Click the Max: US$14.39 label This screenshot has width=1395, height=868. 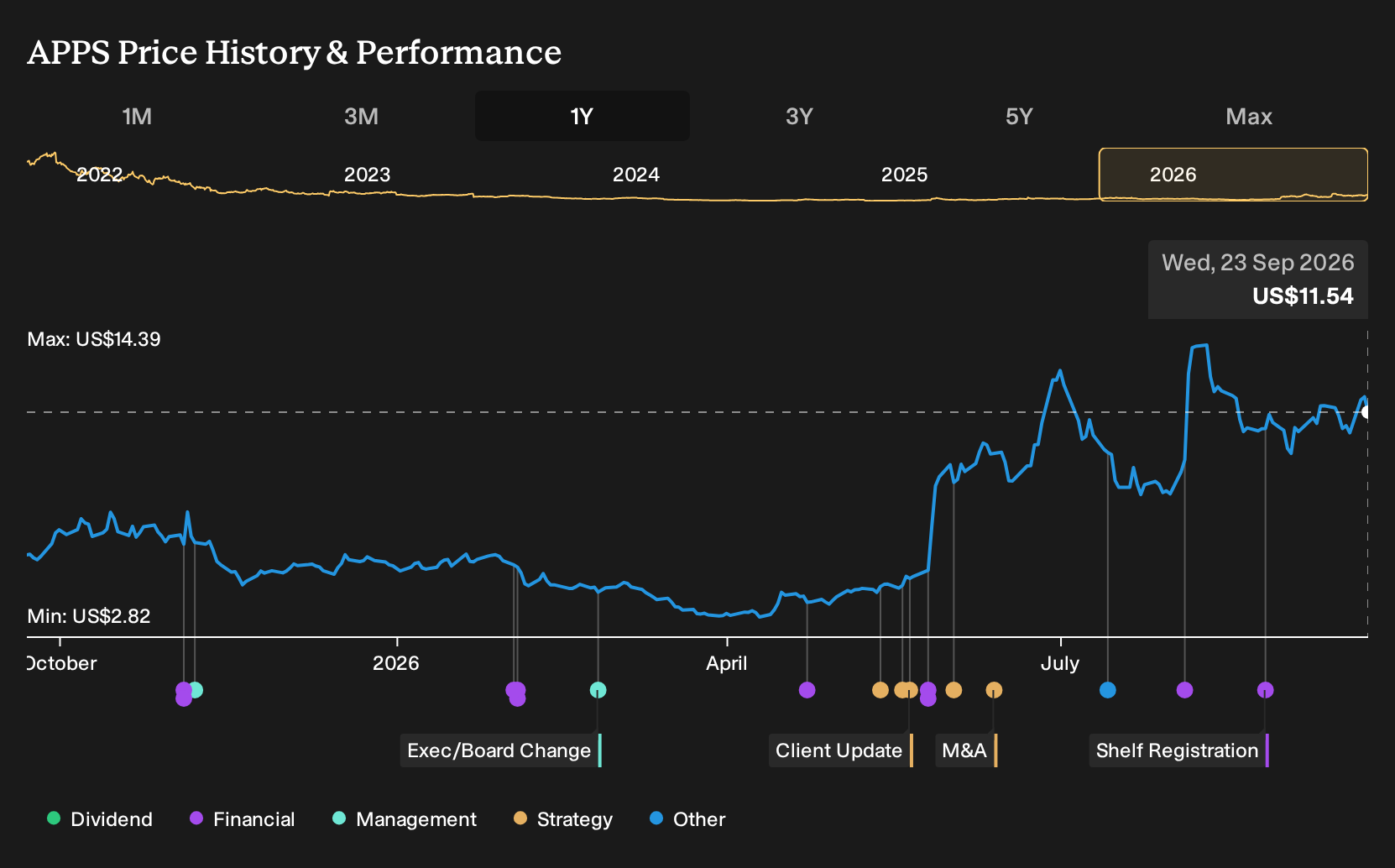(x=94, y=339)
